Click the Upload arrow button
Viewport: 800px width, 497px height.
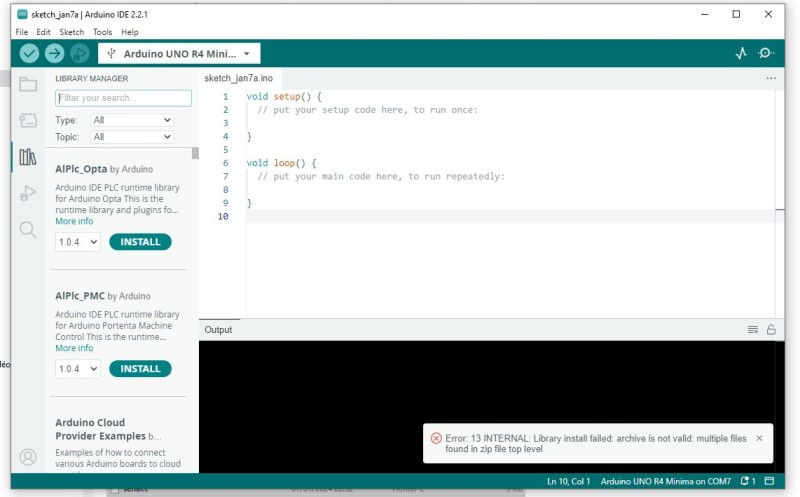pos(55,53)
